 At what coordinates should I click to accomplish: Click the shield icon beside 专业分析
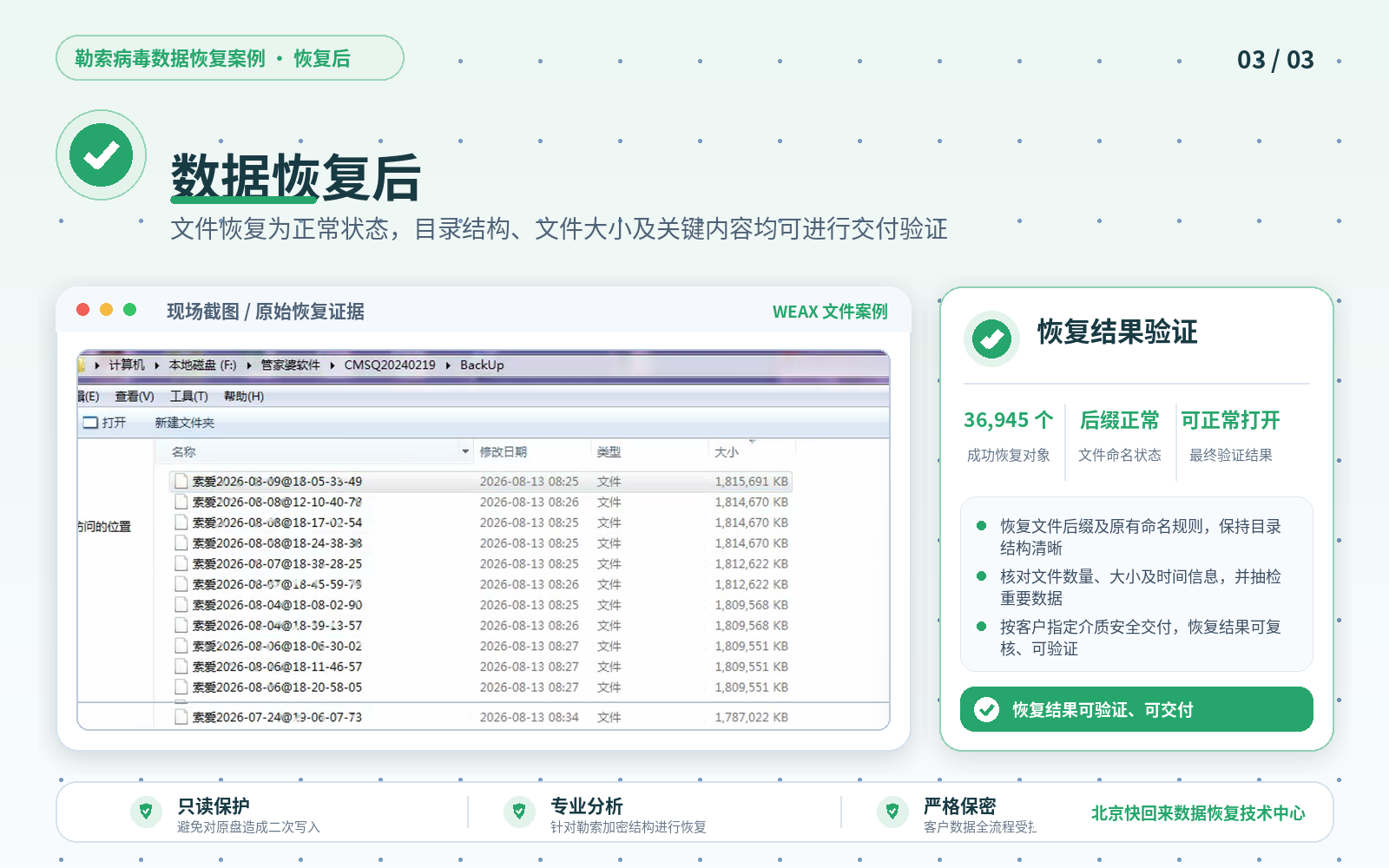pyautogui.click(x=519, y=812)
